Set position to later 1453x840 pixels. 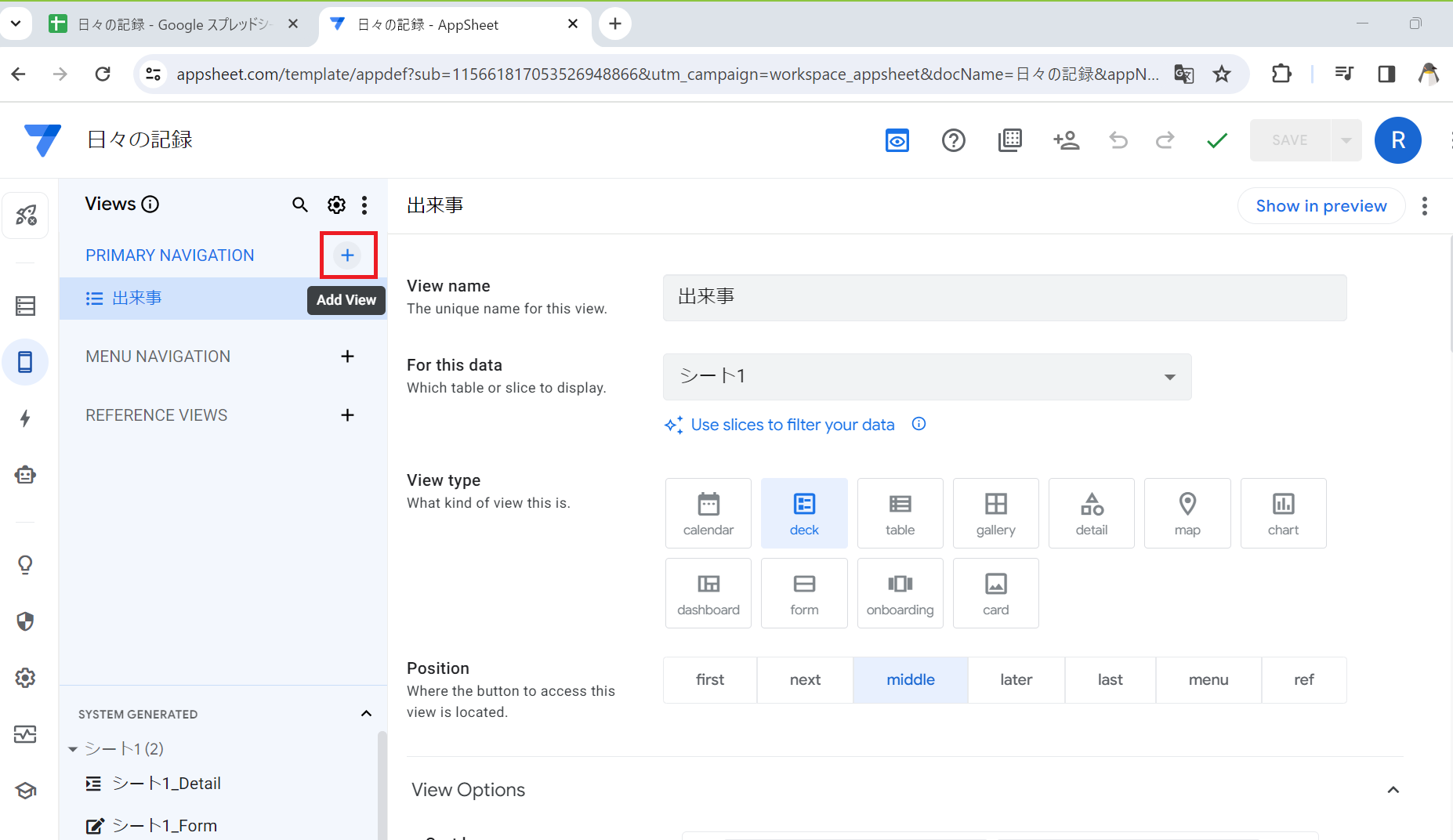coord(1016,680)
